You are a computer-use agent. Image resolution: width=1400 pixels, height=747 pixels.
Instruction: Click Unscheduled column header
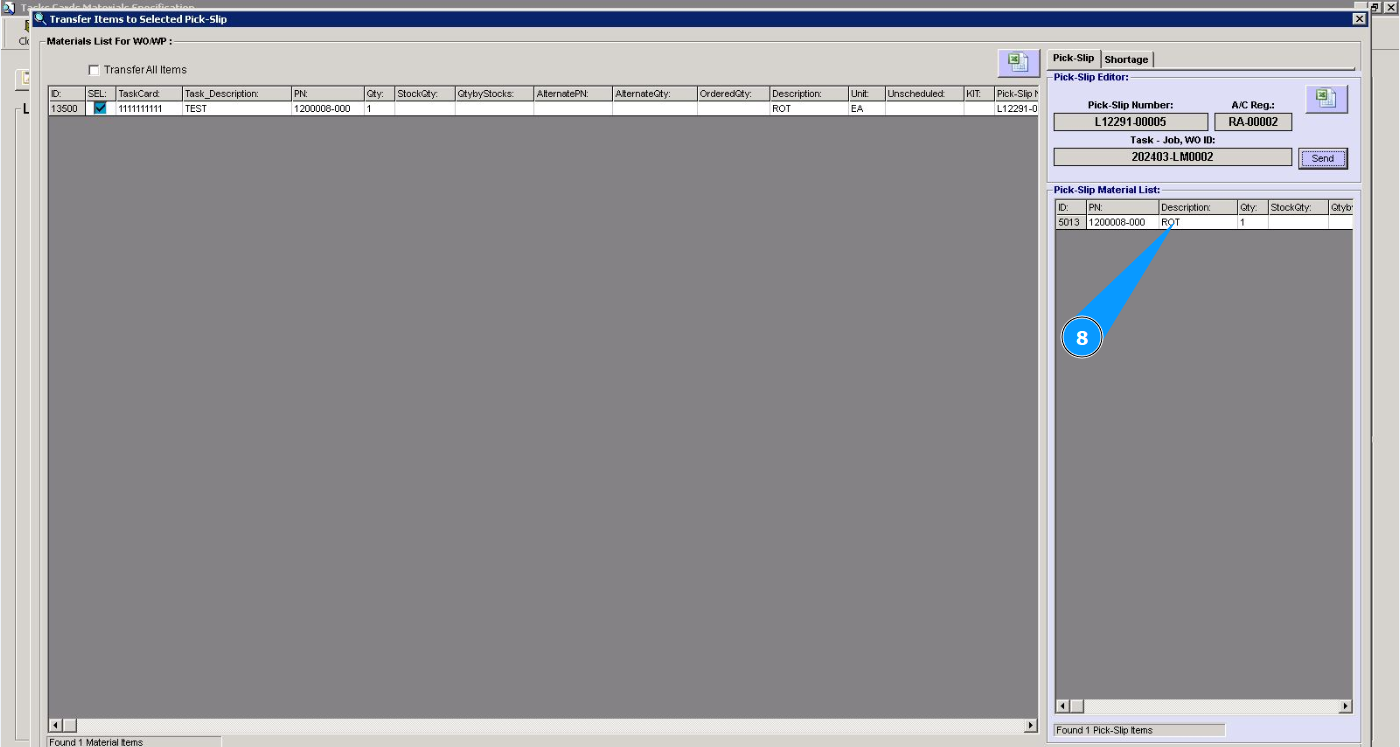point(924,94)
